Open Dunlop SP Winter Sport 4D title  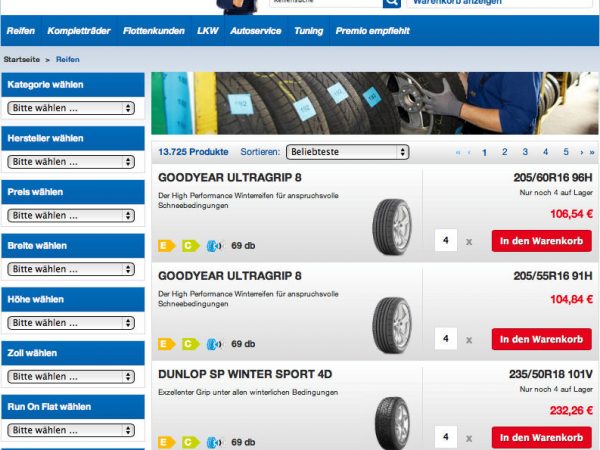(245, 374)
